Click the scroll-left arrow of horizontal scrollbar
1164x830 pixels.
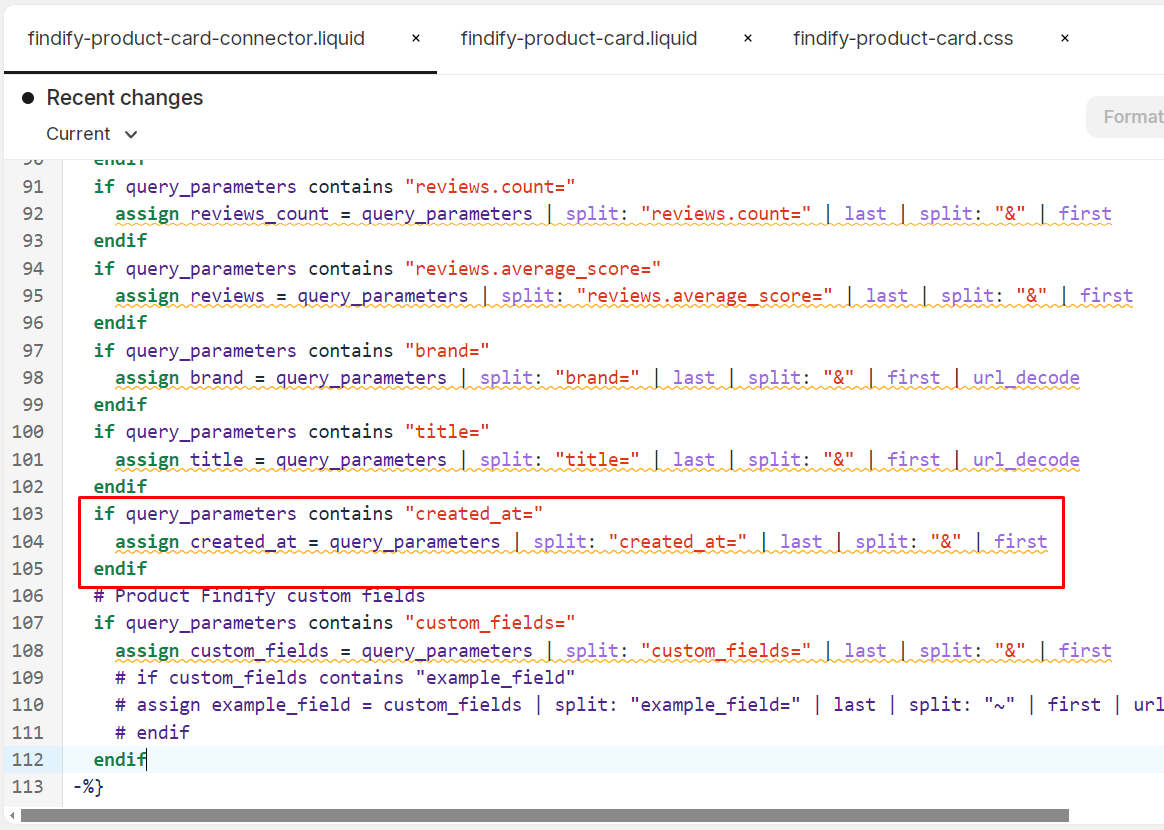[12, 816]
